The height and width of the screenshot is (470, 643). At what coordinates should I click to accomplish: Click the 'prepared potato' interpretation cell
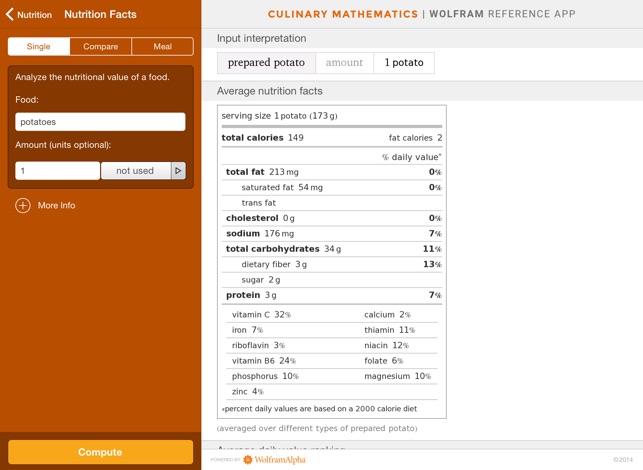click(x=267, y=63)
